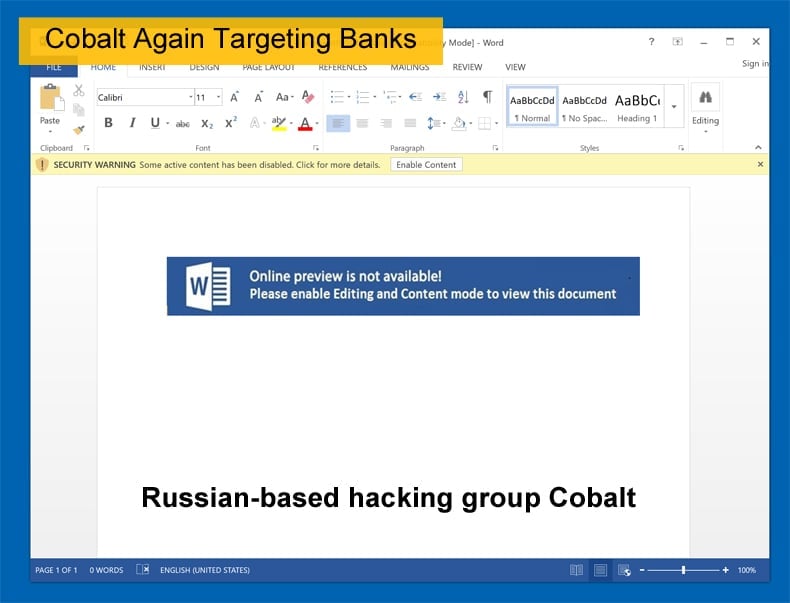Click the 100% zoom level
The width and height of the screenshot is (790, 603).
[747, 570]
